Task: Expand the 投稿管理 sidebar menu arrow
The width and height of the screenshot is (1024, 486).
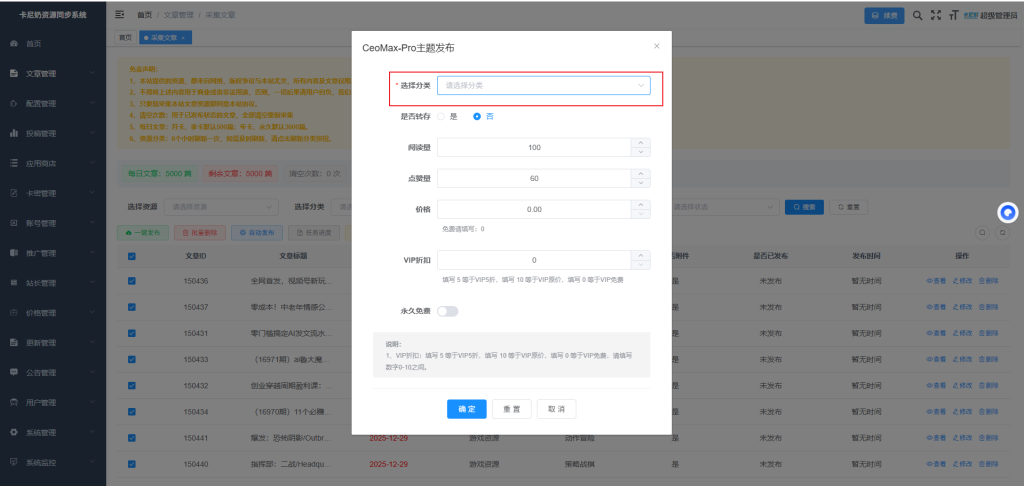Action: tap(93, 133)
